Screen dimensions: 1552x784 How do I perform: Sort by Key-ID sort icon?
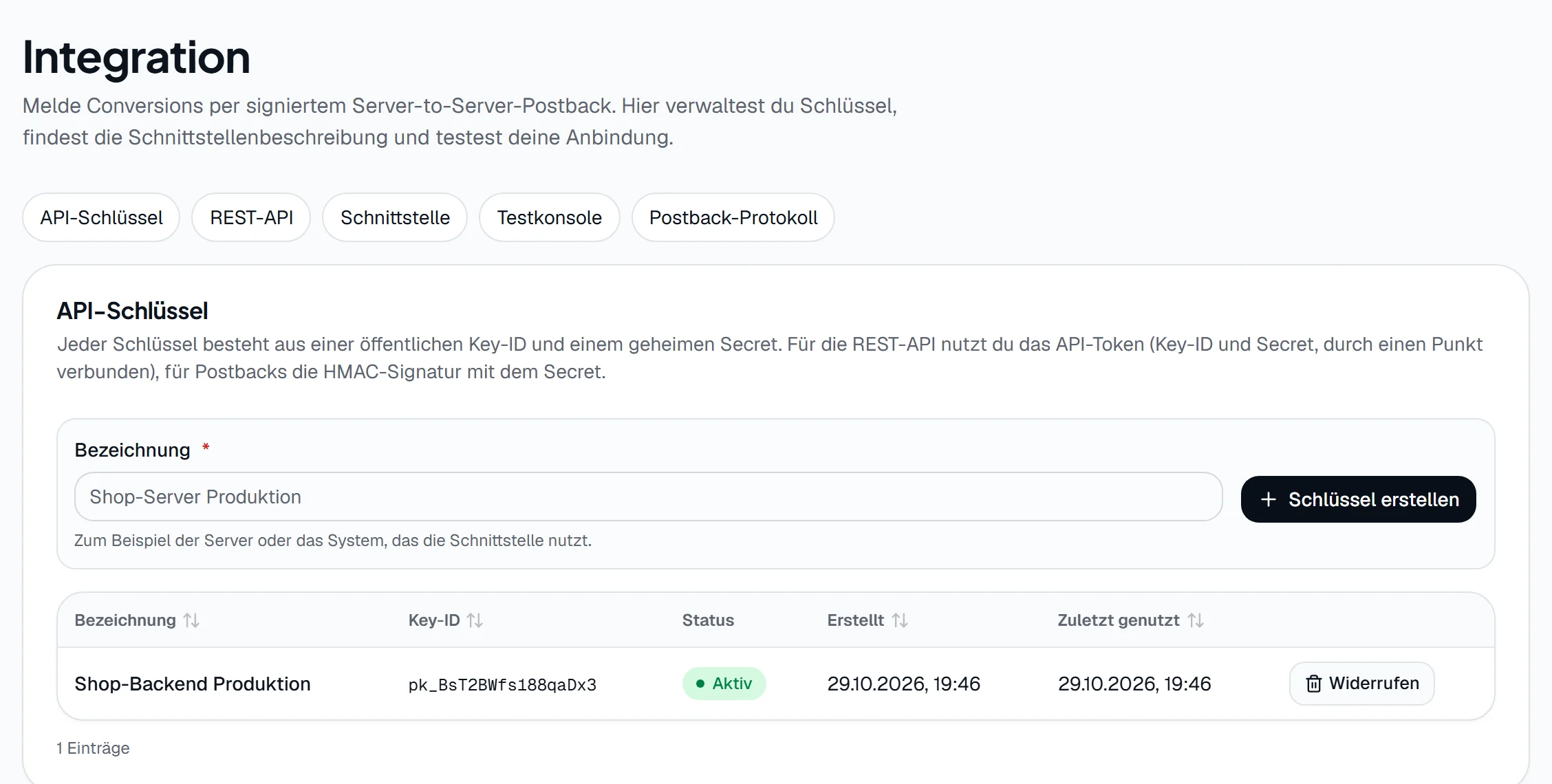click(475, 620)
